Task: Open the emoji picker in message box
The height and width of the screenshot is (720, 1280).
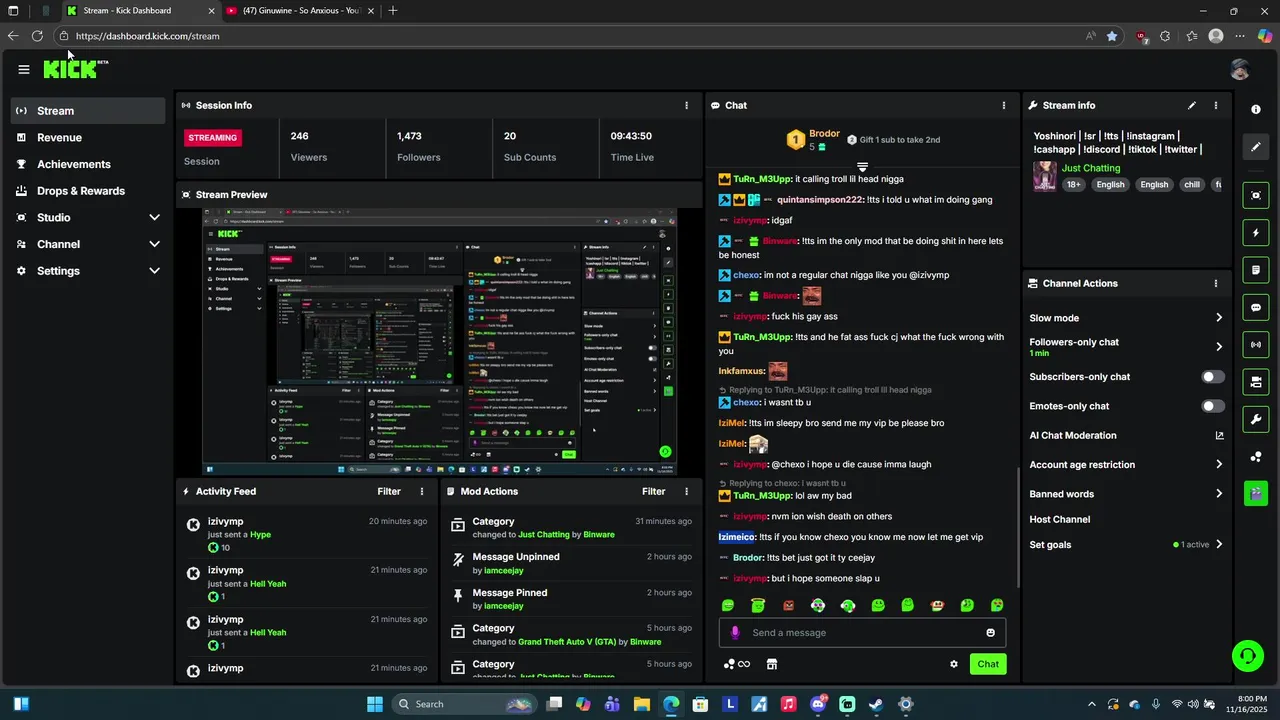Action: (991, 632)
